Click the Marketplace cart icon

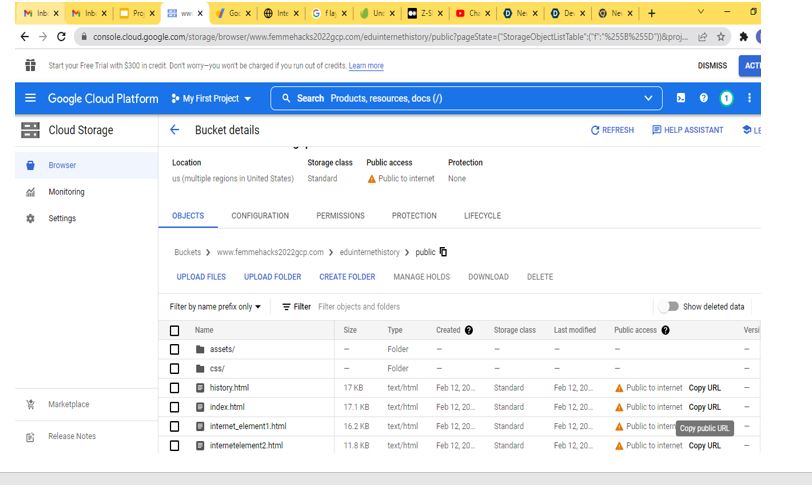point(31,404)
